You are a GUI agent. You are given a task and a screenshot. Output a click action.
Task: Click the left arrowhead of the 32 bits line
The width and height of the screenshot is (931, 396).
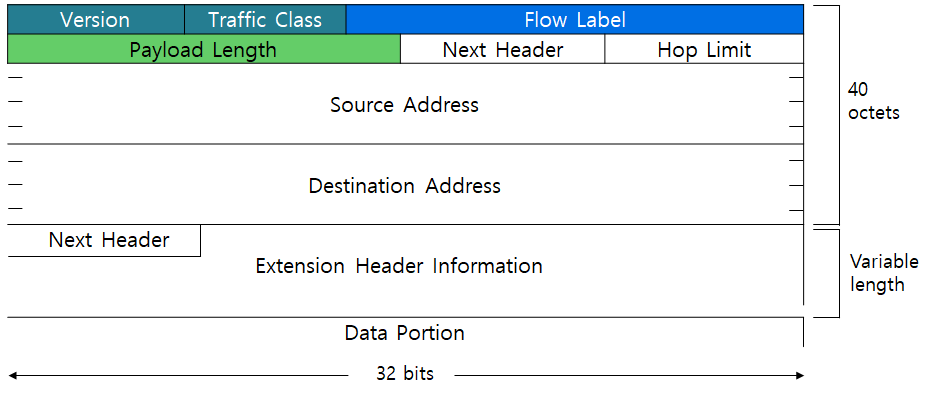(x=12, y=375)
